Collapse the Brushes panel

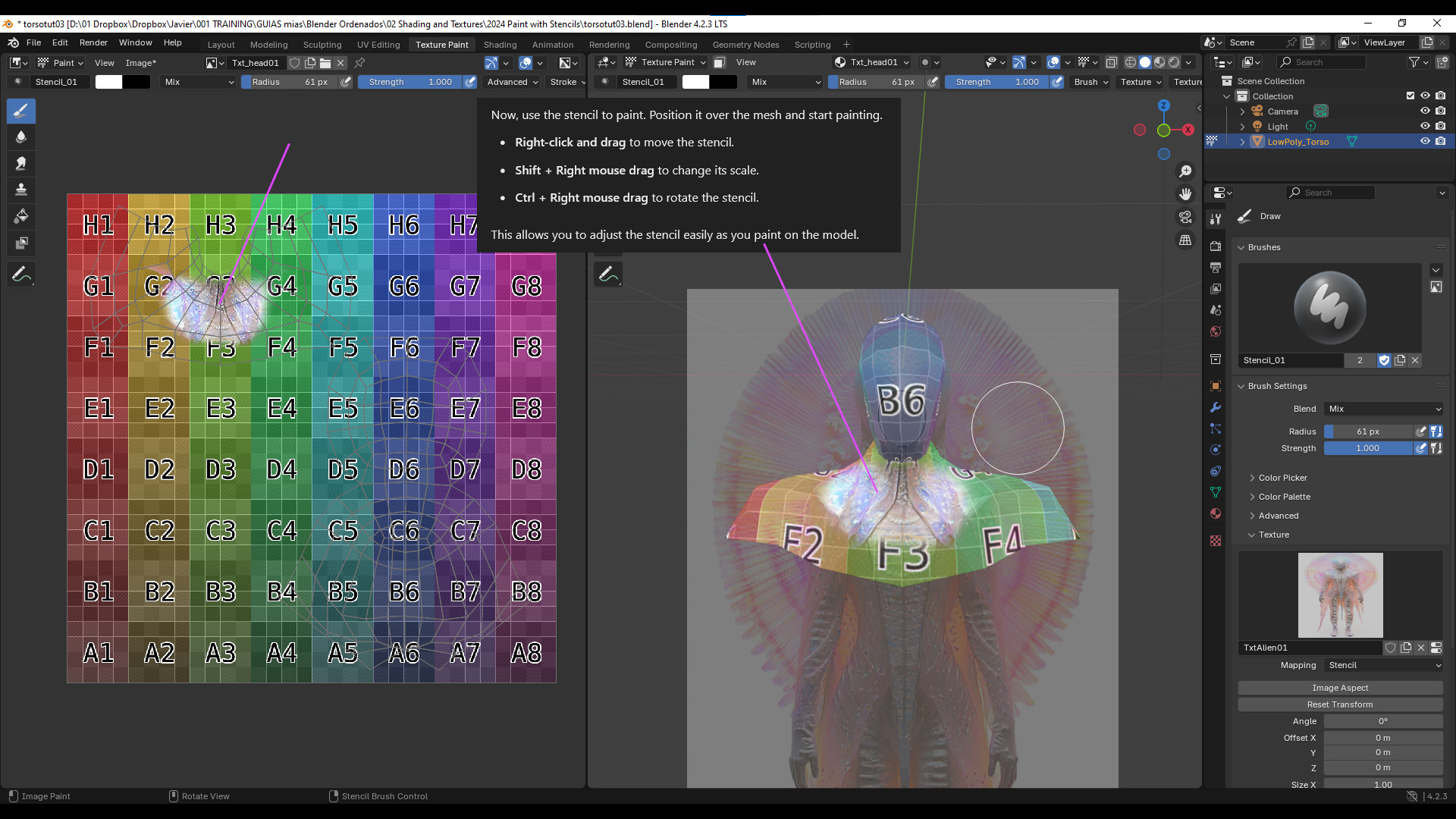tap(1263, 247)
